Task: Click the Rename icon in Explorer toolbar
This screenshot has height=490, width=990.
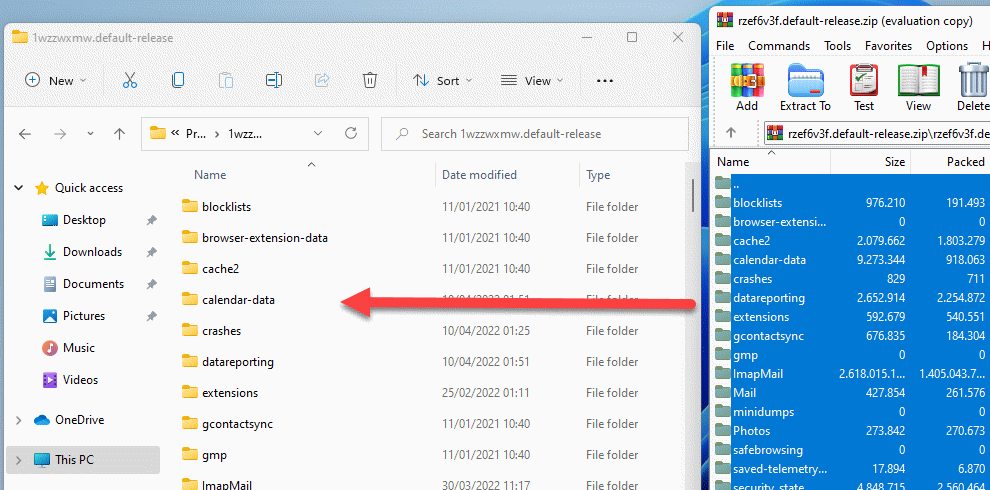Action: (x=273, y=80)
